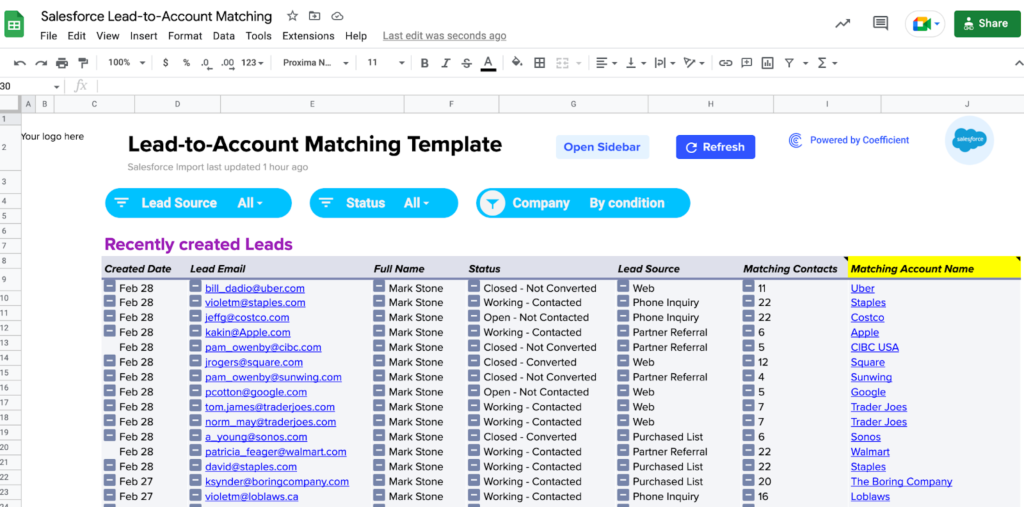The width and height of the screenshot is (1024, 507).
Task: Toggle bold formatting
Action: pos(424,63)
